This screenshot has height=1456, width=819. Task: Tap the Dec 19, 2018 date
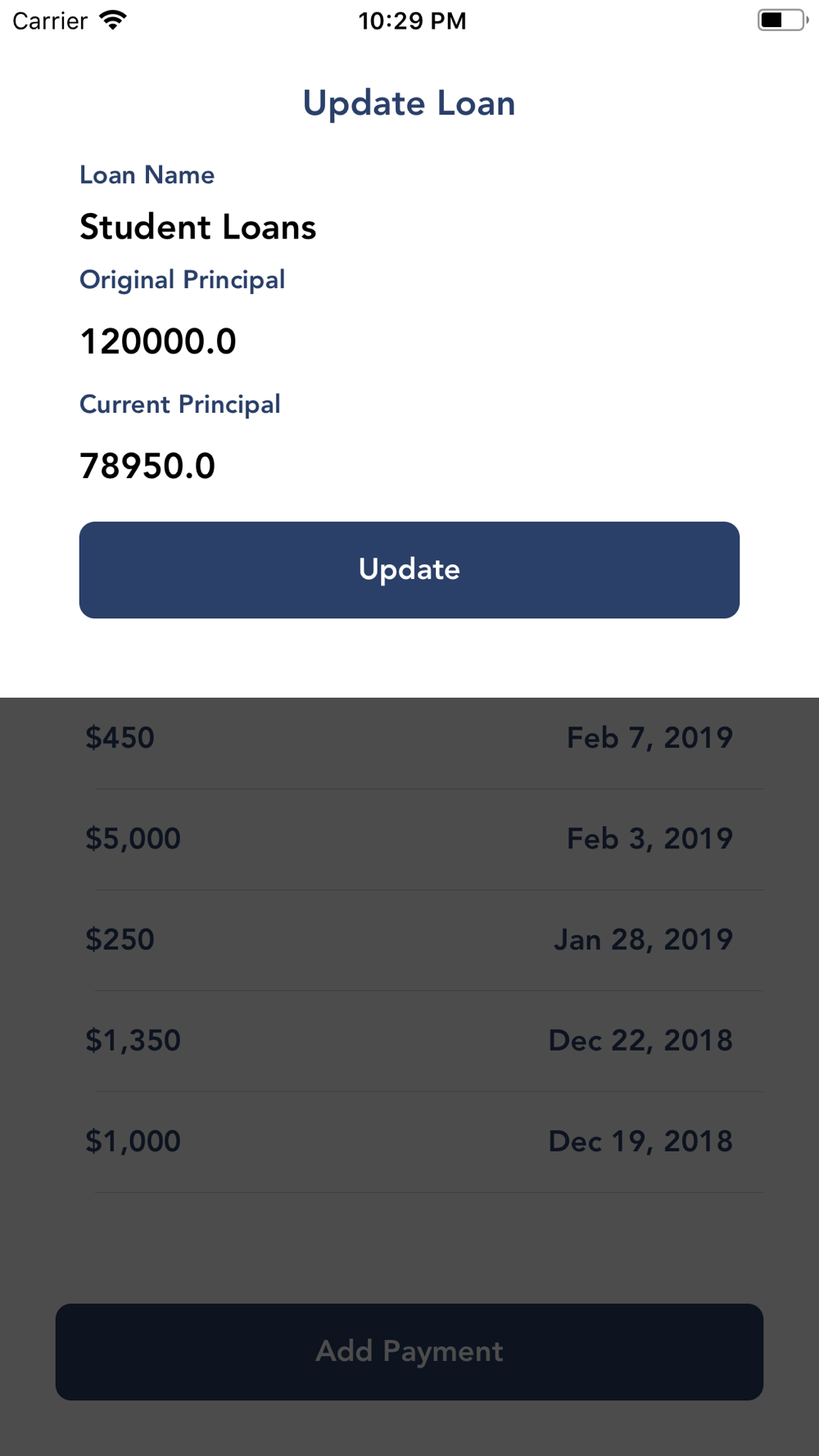tap(640, 1142)
